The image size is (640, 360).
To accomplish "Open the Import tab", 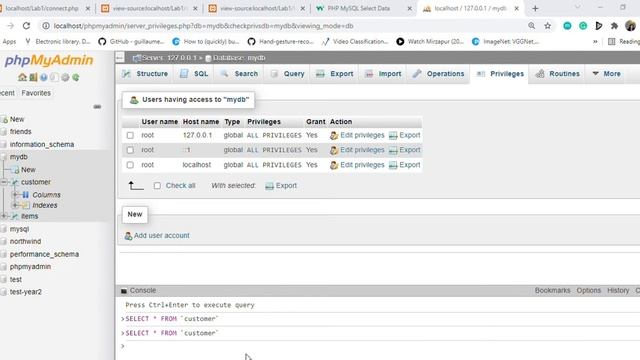I will tap(383, 74).
